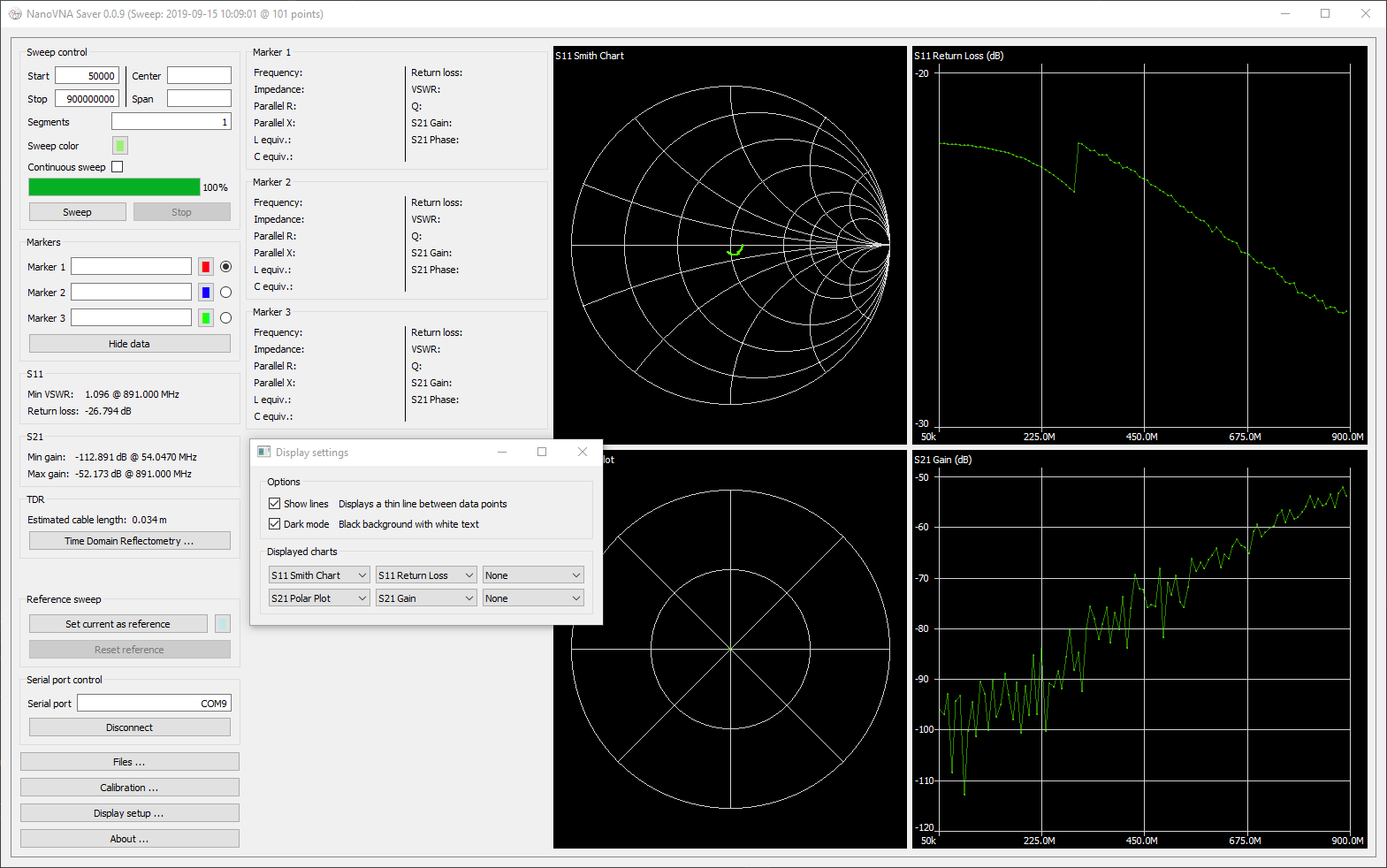The image size is (1387, 868).
Task: Maximize the Display settings dialog
Action: tap(542, 453)
